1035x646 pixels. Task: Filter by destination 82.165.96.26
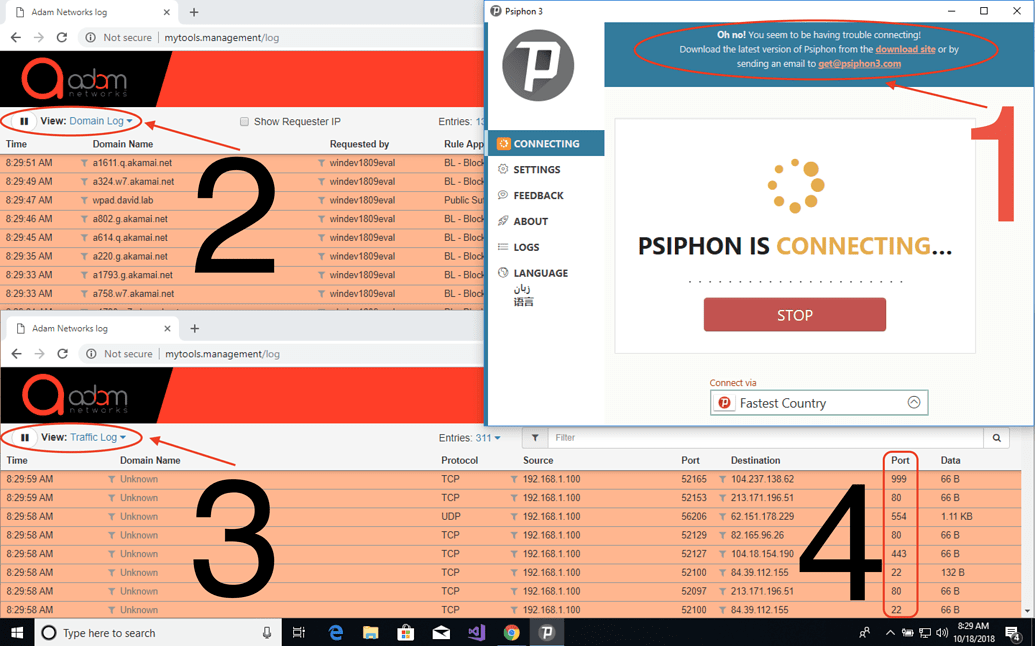click(722, 535)
